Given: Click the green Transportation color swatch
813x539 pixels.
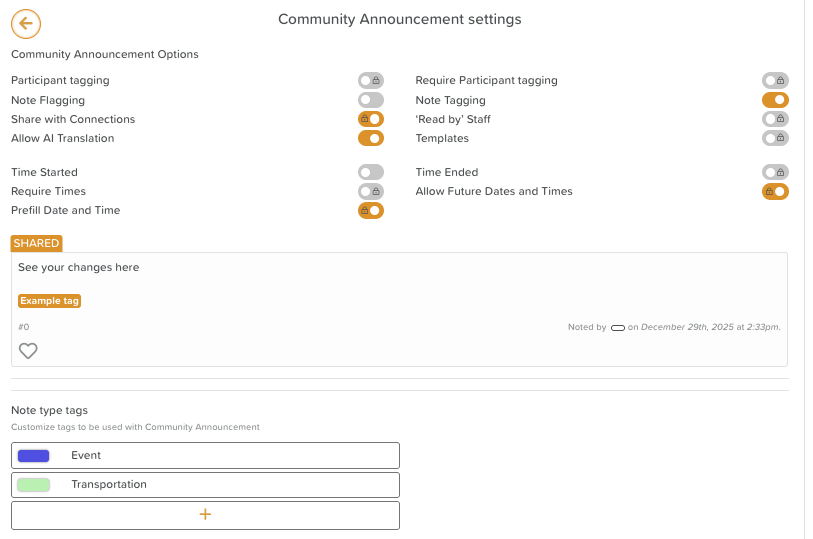Looking at the screenshot, I should click(x=34, y=485).
